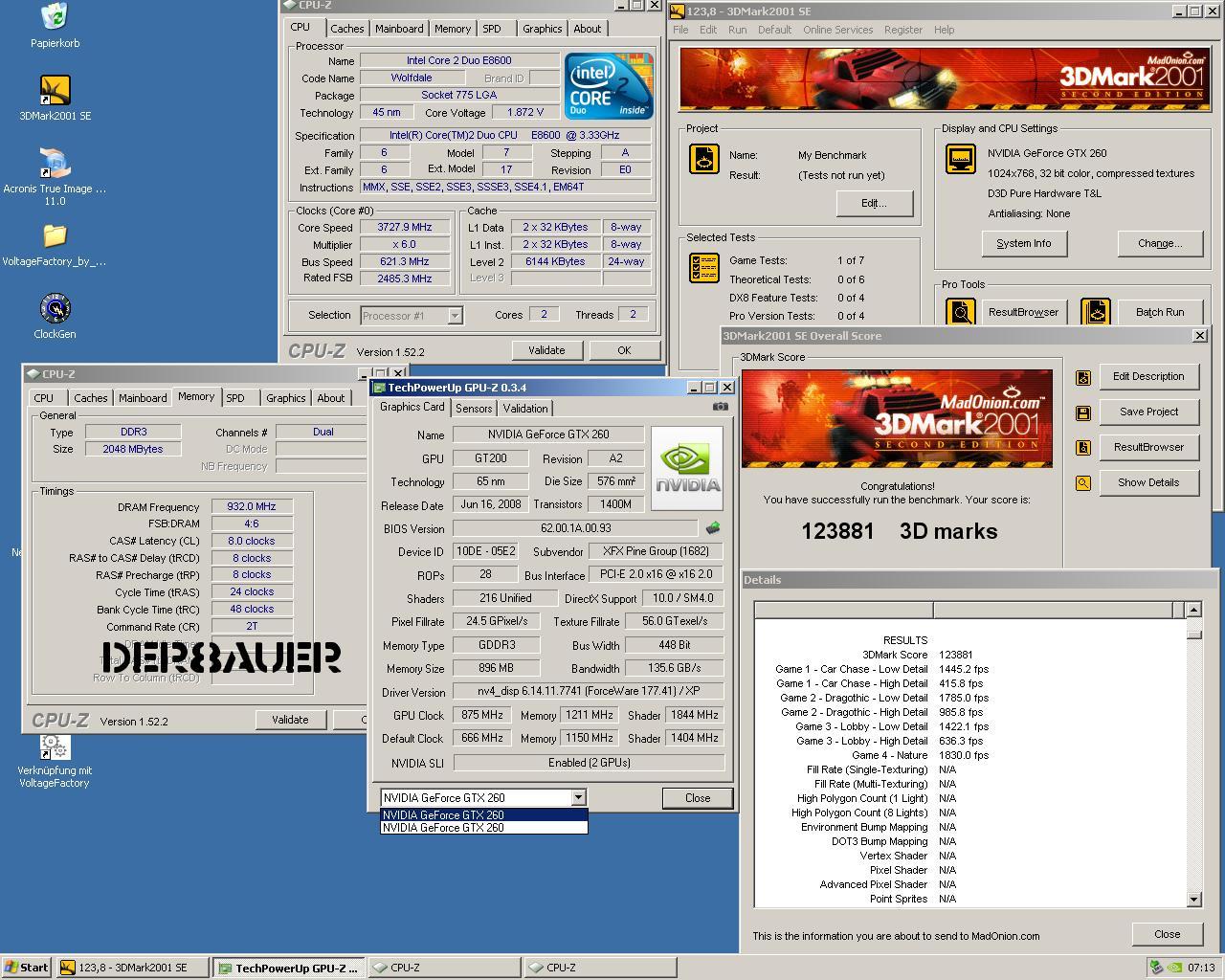Image resolution: width=1225 pixels, height=980 pixels.
Task: Click Validate in the Memory CPU-Z window
Action: pos(290,720)
